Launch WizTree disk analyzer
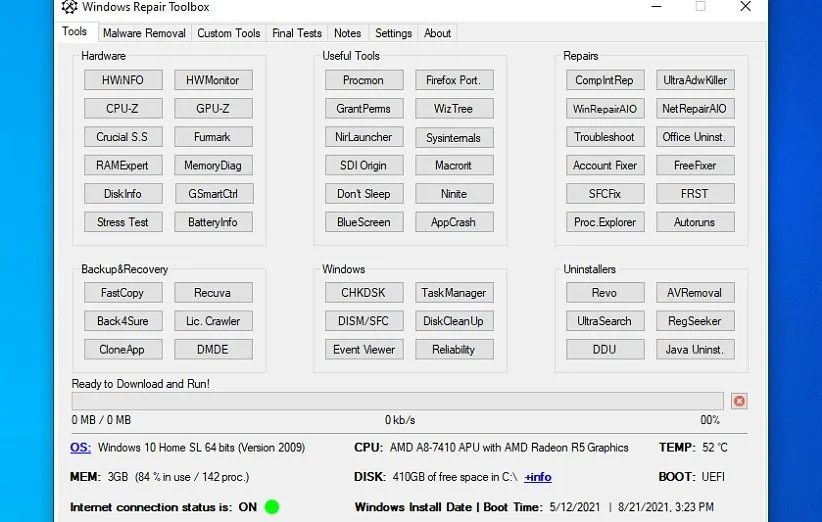This screenshot has height=522, width=822. 453,108
